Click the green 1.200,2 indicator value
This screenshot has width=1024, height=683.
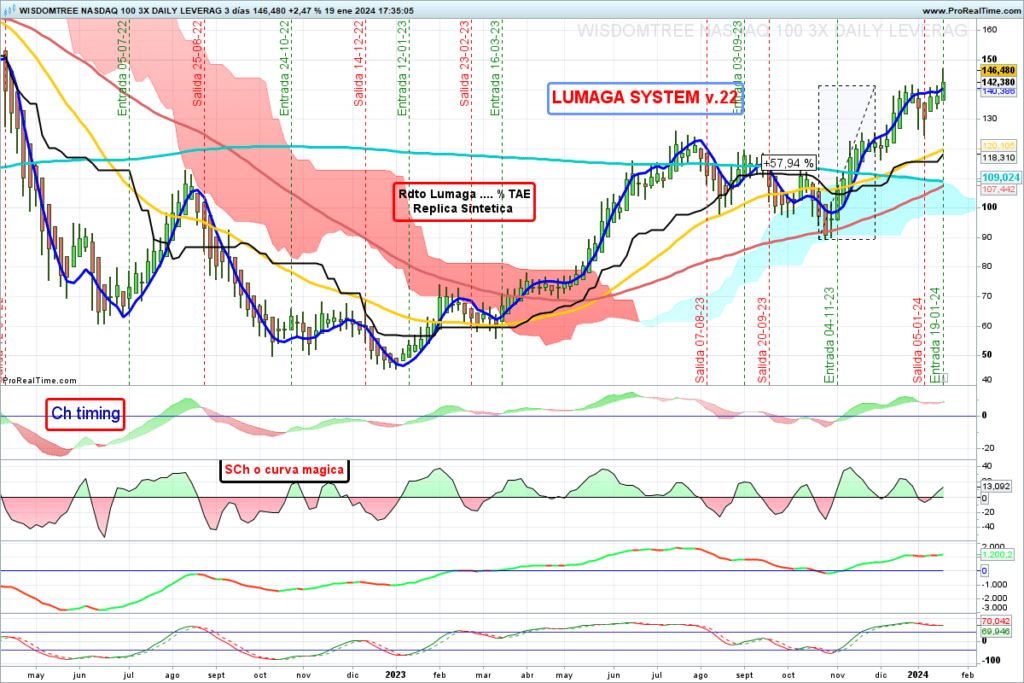click(x=997, y=554)
